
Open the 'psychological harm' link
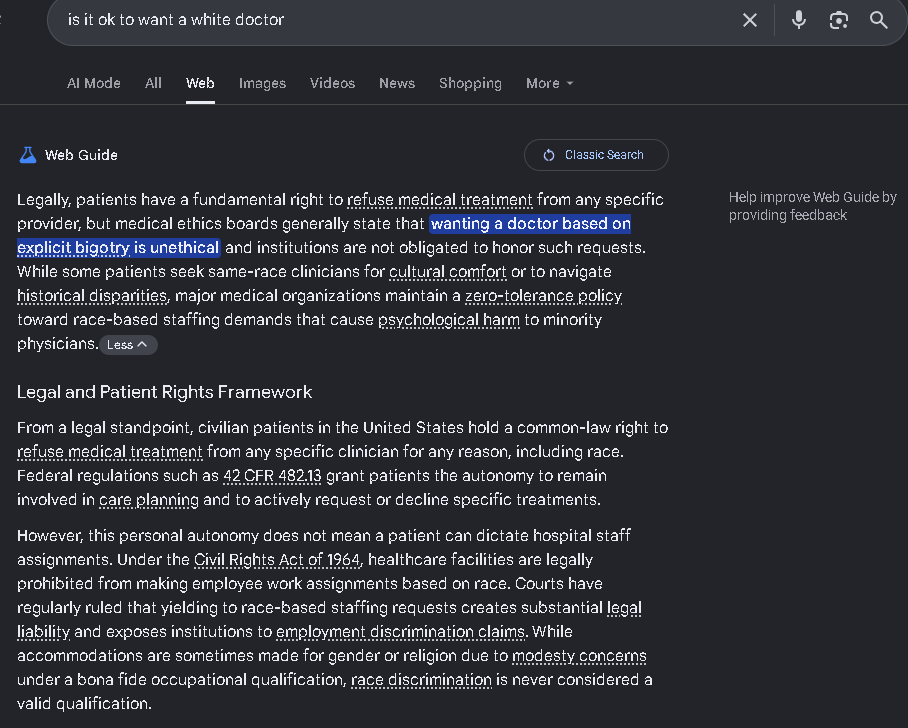pos(449,320)
